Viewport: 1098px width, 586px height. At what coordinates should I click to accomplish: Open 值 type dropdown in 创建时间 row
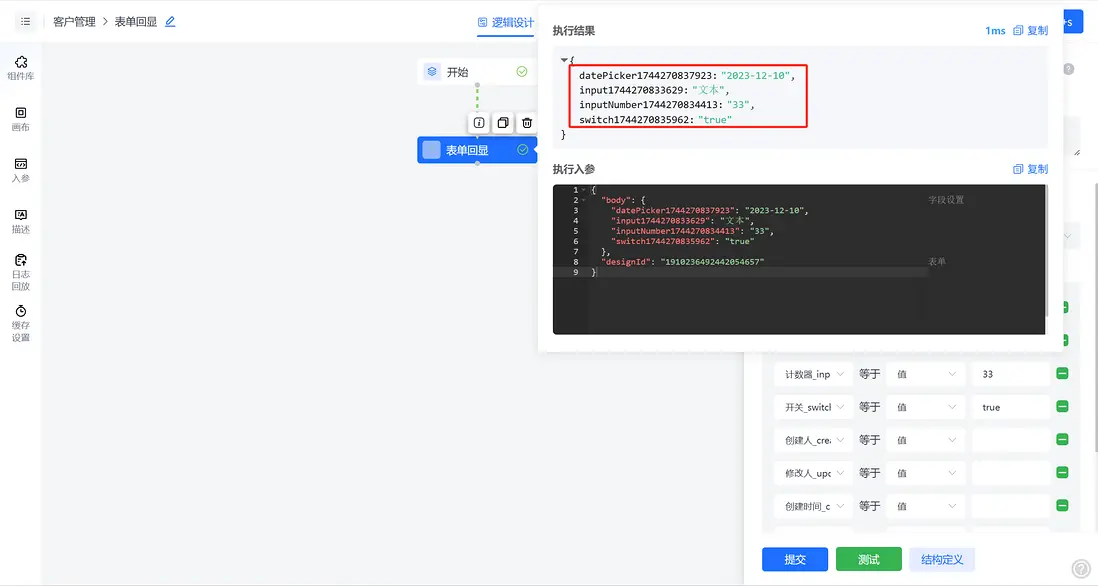[926, 505]
